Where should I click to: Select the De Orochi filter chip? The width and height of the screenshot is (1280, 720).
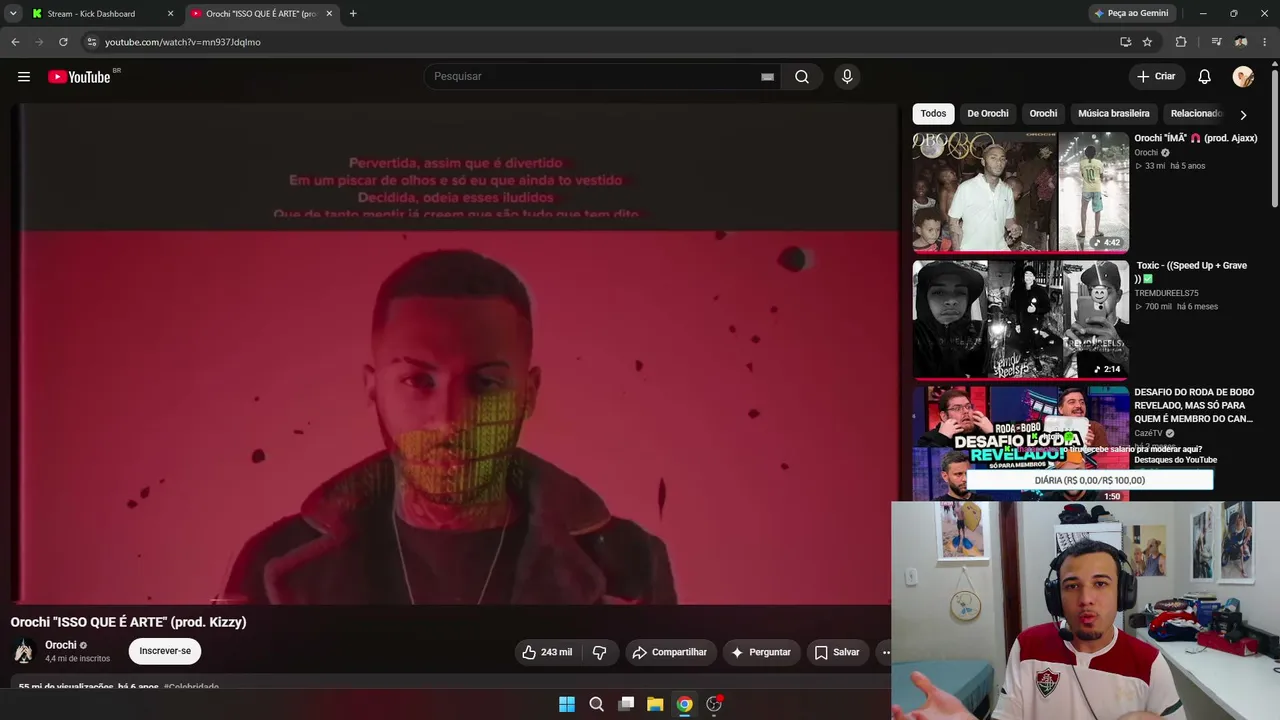point(988,114)
